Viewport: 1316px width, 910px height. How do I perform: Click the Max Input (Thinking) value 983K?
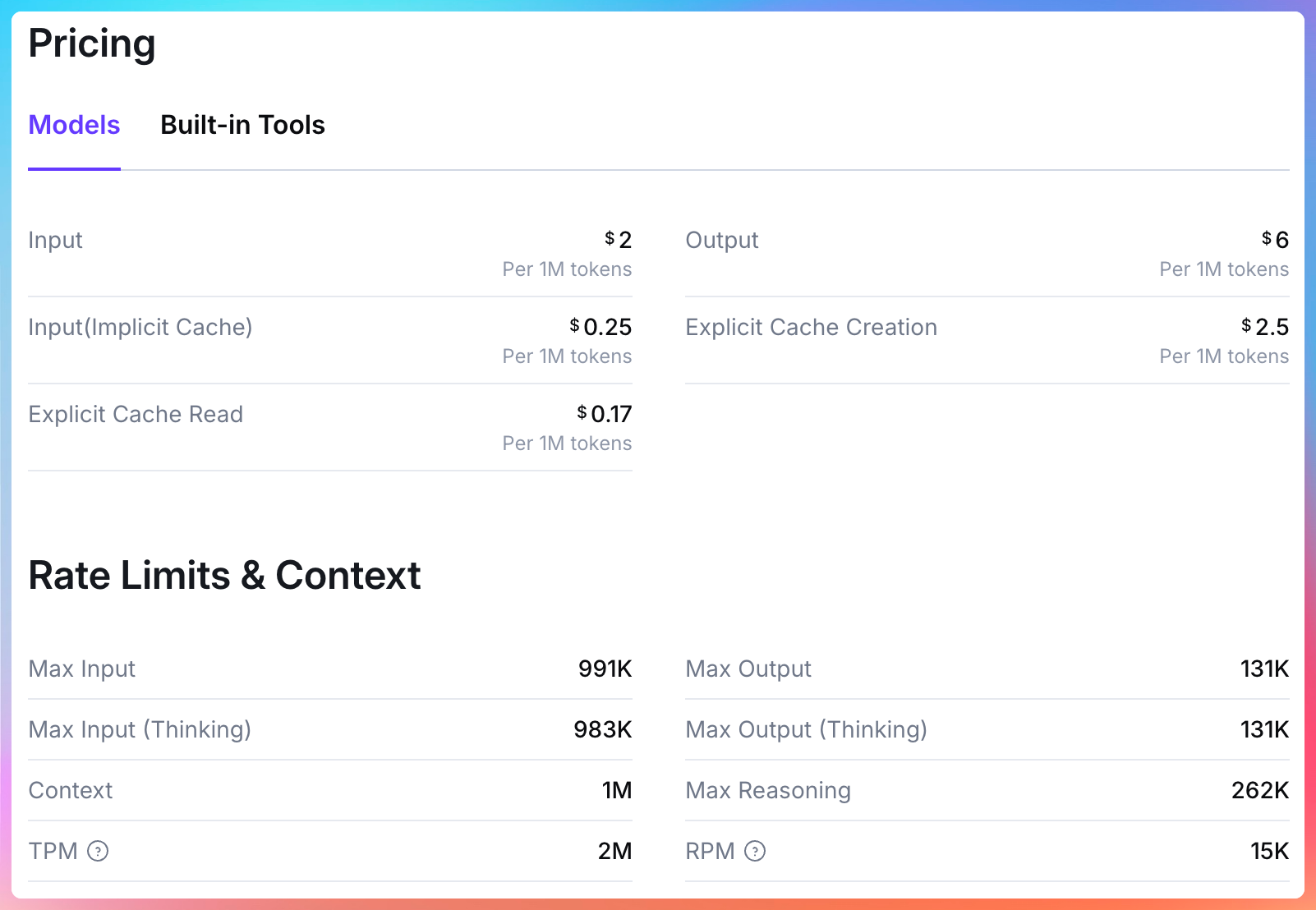click(x=602, y=729)
